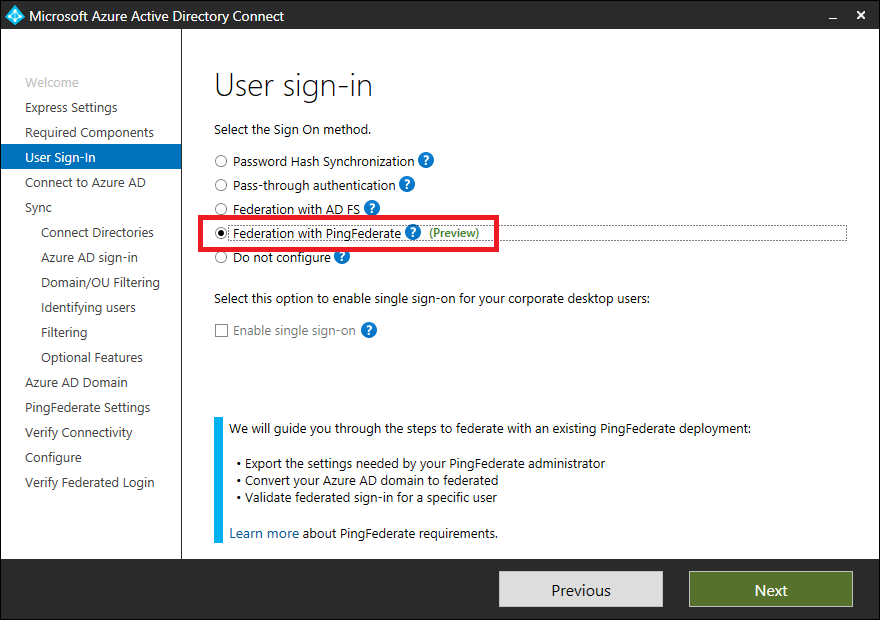Open Express Settings step

[x=71, y=107]
